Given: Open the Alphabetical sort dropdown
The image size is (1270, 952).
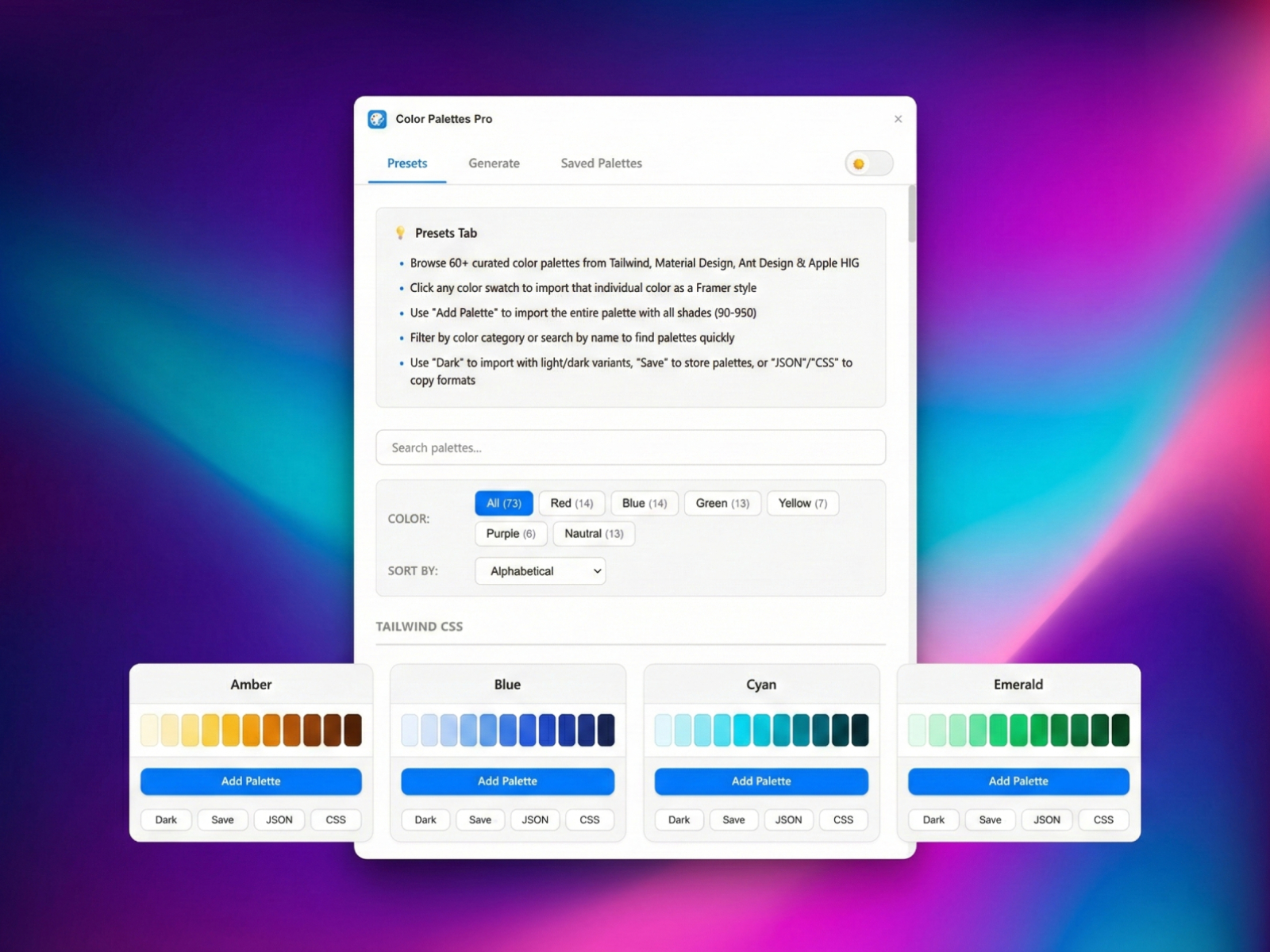Looking at the screenshot, I should pos(540,570).
